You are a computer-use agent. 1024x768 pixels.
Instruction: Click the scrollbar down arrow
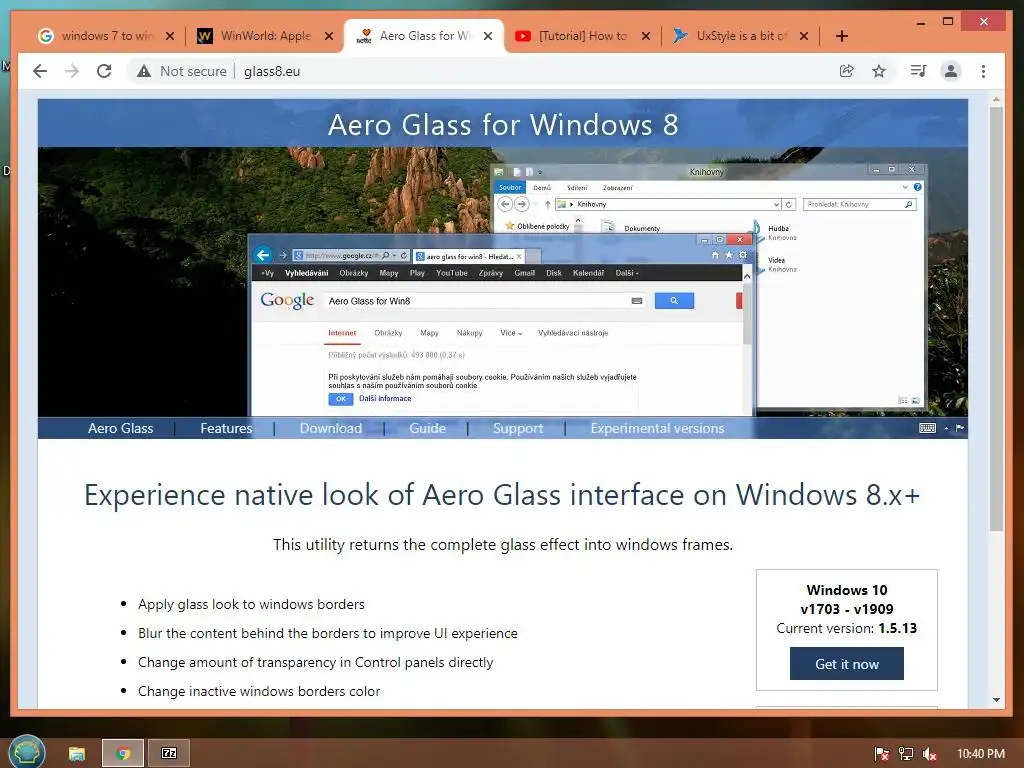pos(996,700)
